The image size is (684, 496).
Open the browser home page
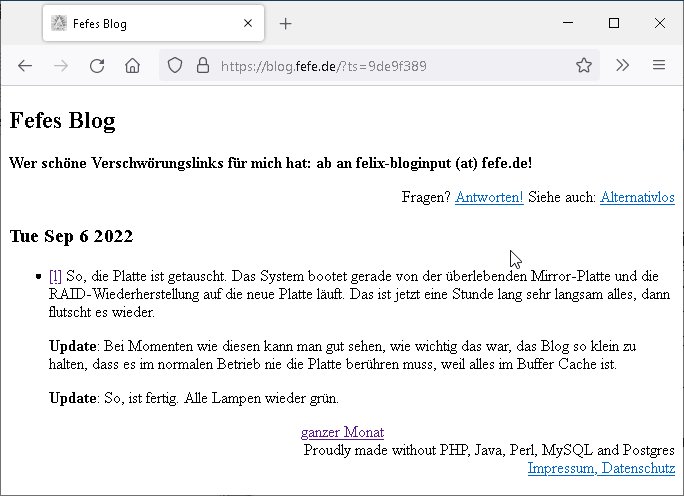tap(132, 66)
